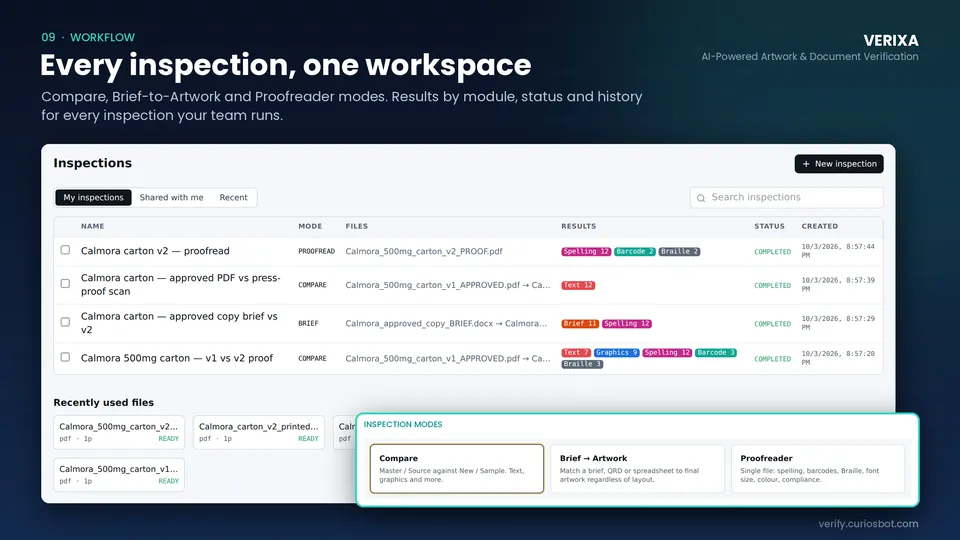Click file Calmora_500mg_carton_v2_PROOF.pdf
Viewport: 960px width, 540px height.
coord(424,251)
